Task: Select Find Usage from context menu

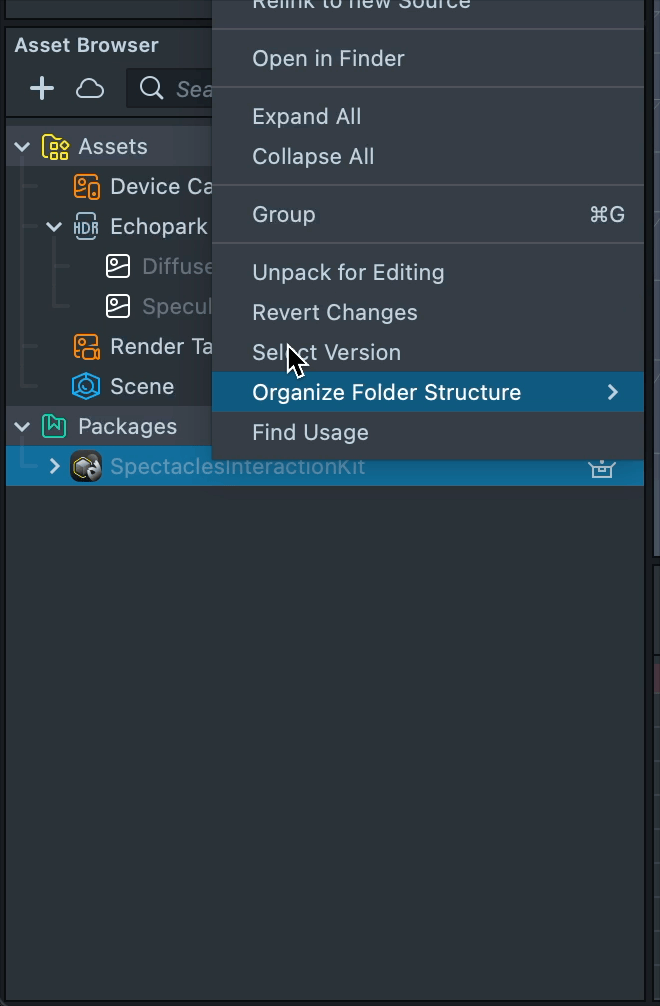Action: 310,433
